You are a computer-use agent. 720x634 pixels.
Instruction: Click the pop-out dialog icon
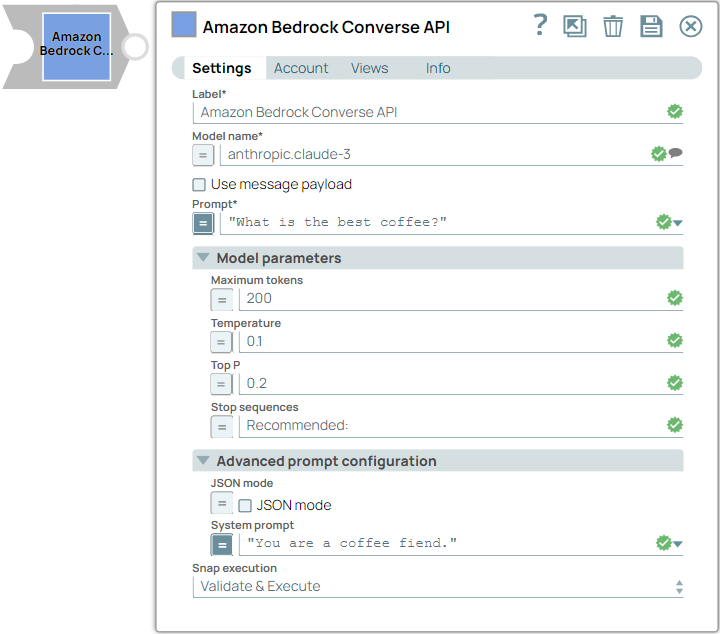(575, 26)
